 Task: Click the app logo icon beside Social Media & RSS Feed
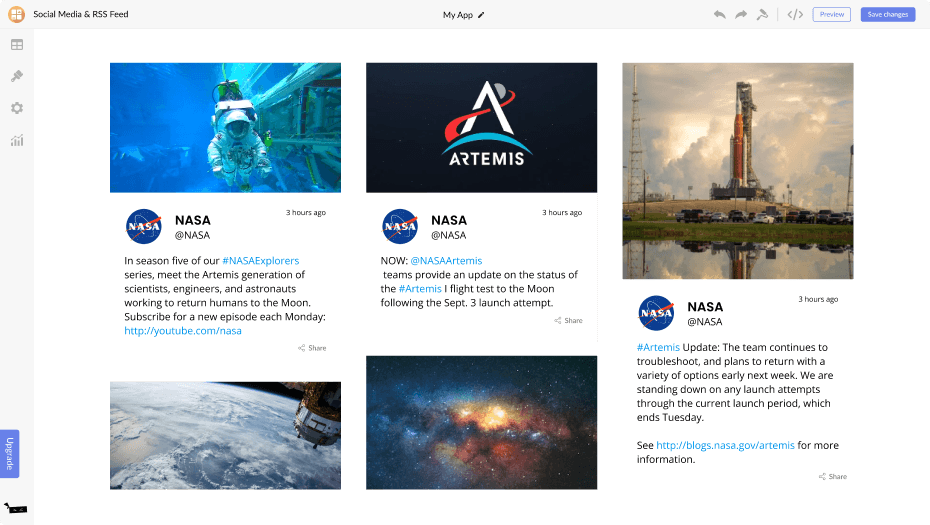pyautogui.click(x=17, y=14)
